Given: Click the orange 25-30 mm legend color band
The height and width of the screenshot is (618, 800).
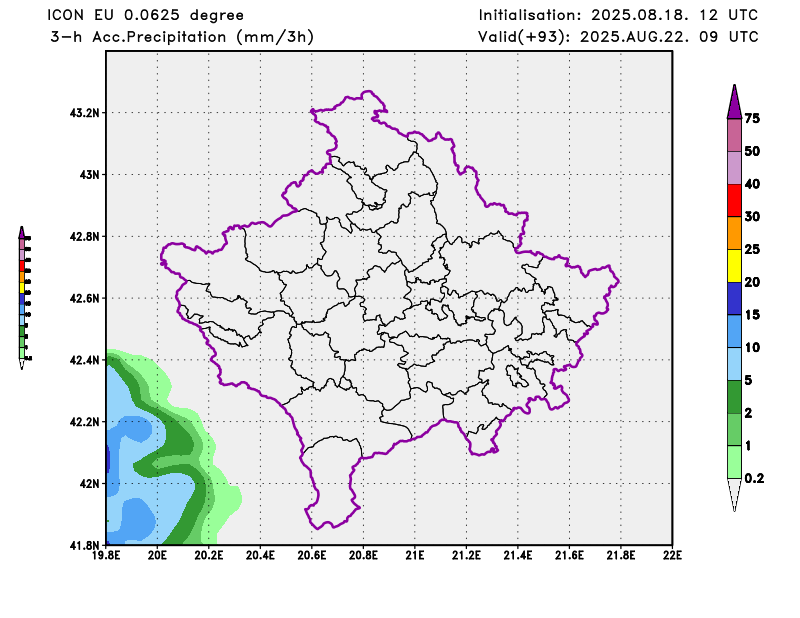Looking at the screenshot, I should coord(734,233).
